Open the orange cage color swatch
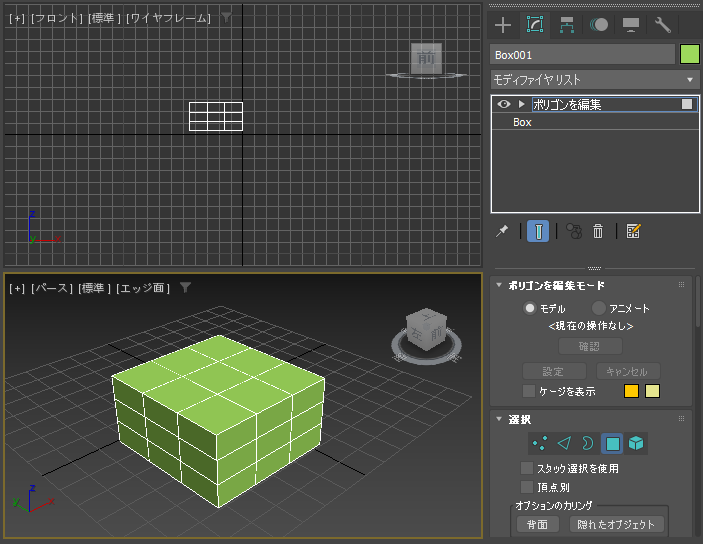 pyautogui.click(x=631, y=391)
